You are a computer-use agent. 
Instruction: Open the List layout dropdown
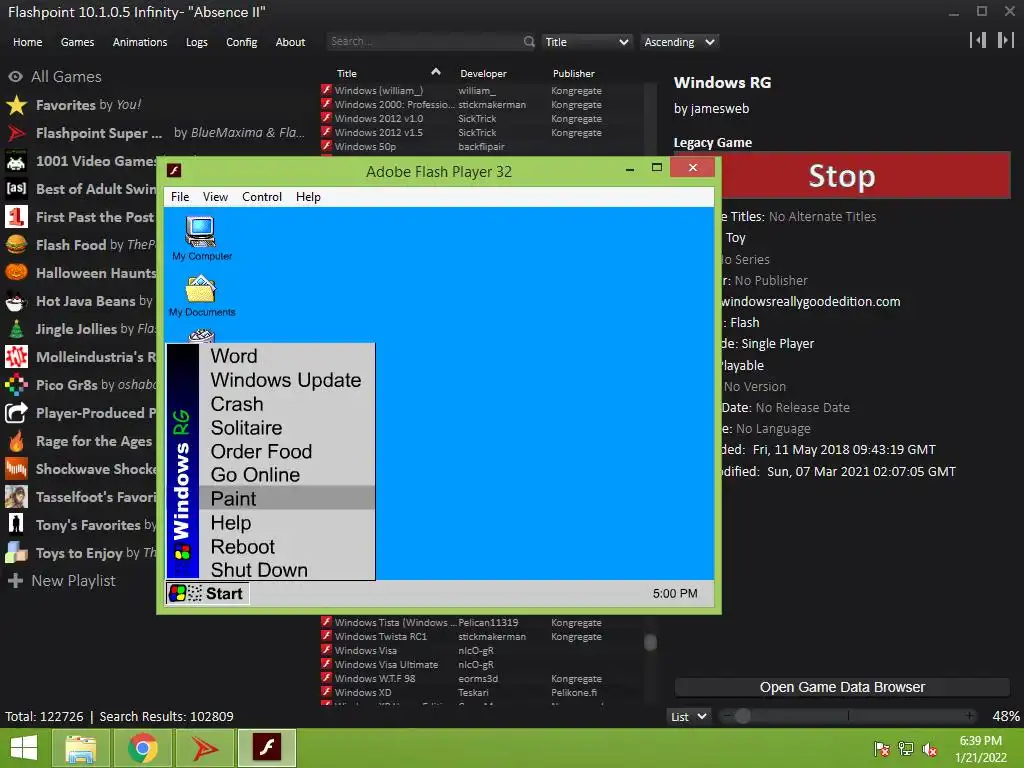689,716
